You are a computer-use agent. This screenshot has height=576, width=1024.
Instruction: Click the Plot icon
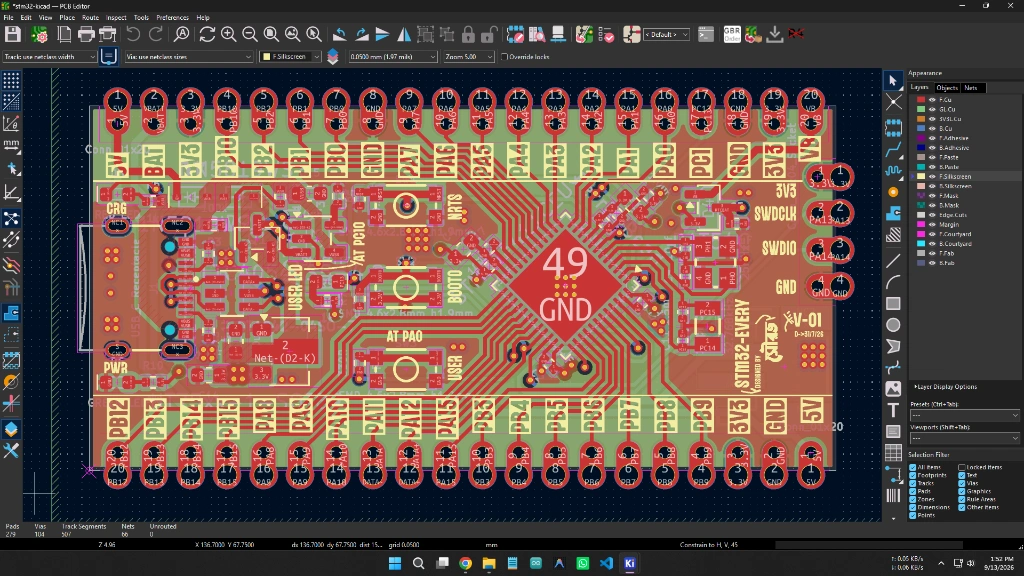pyautogui.click(x=108, y=34)
